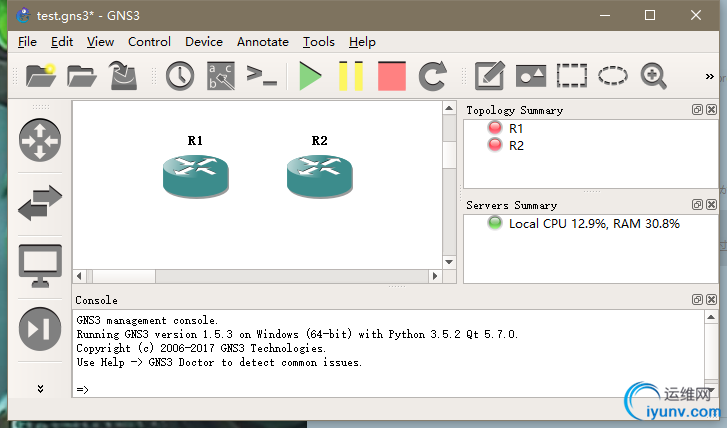Open the Annotate menu
Screen dimensions: 727x428
click(x=262, y=42)
